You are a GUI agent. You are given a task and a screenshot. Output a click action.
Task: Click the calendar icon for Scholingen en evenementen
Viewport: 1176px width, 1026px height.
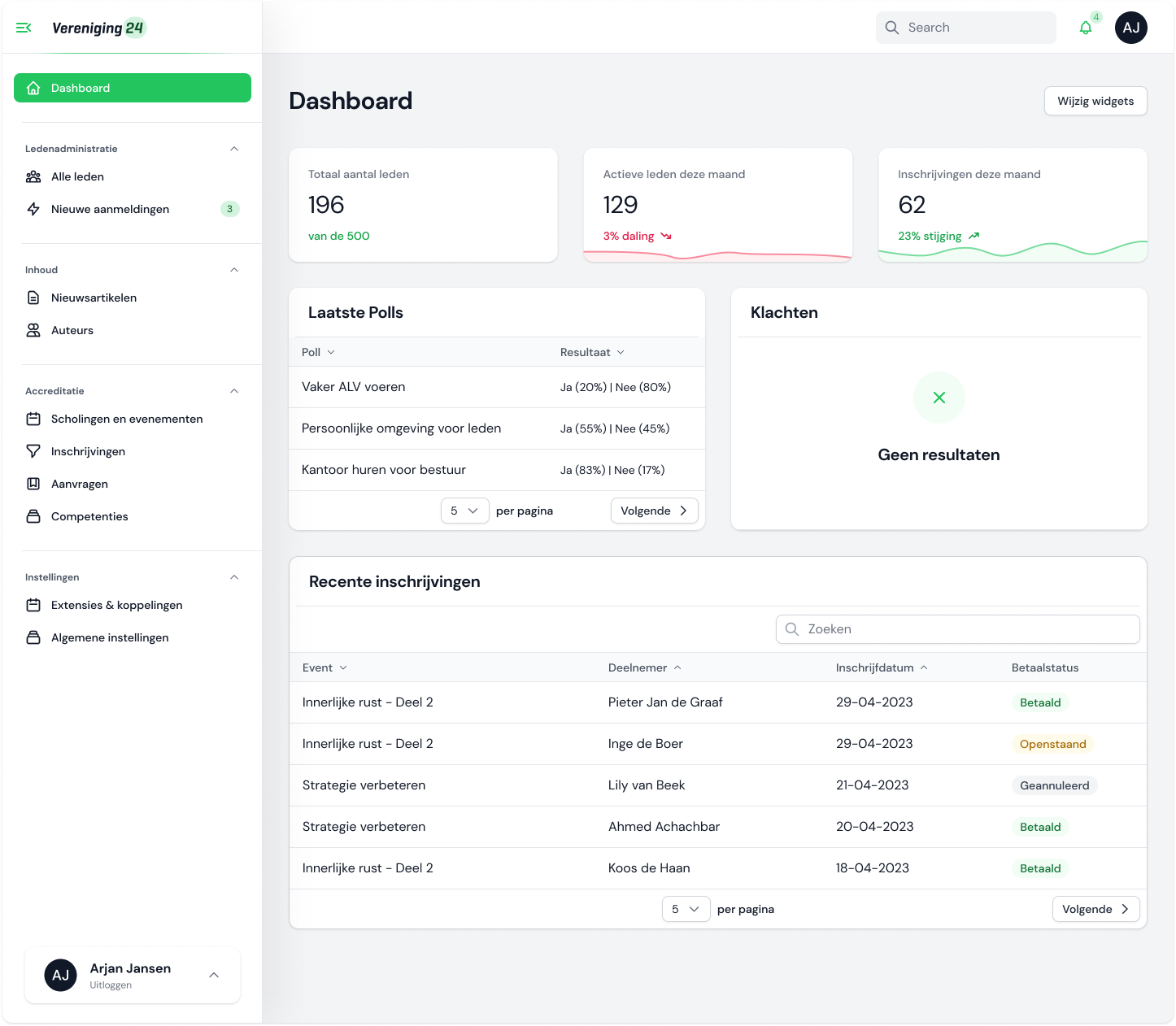point(33,419)
